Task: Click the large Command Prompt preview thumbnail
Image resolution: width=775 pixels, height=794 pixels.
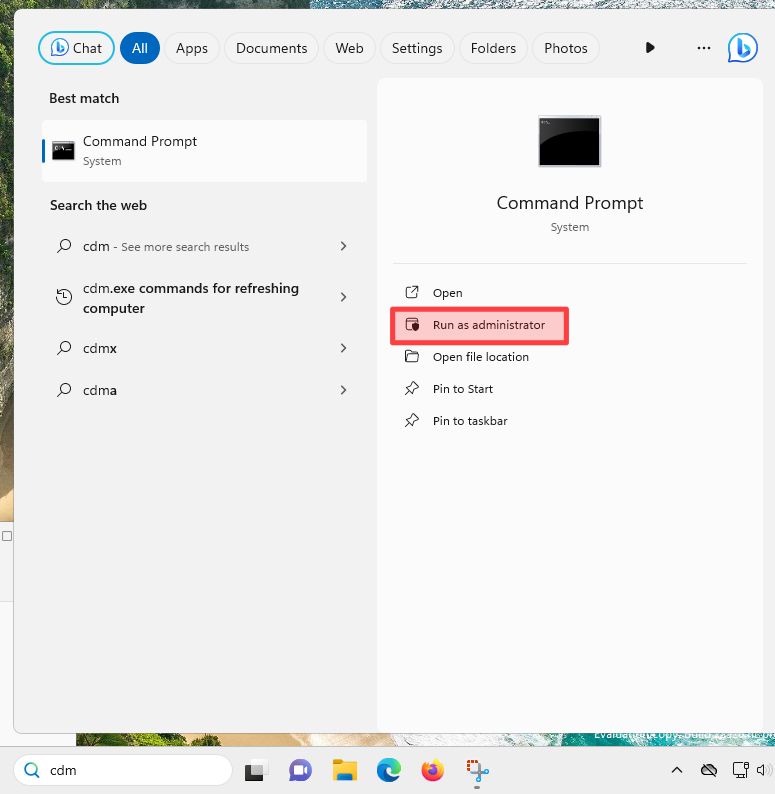Action: coord(569,141)
